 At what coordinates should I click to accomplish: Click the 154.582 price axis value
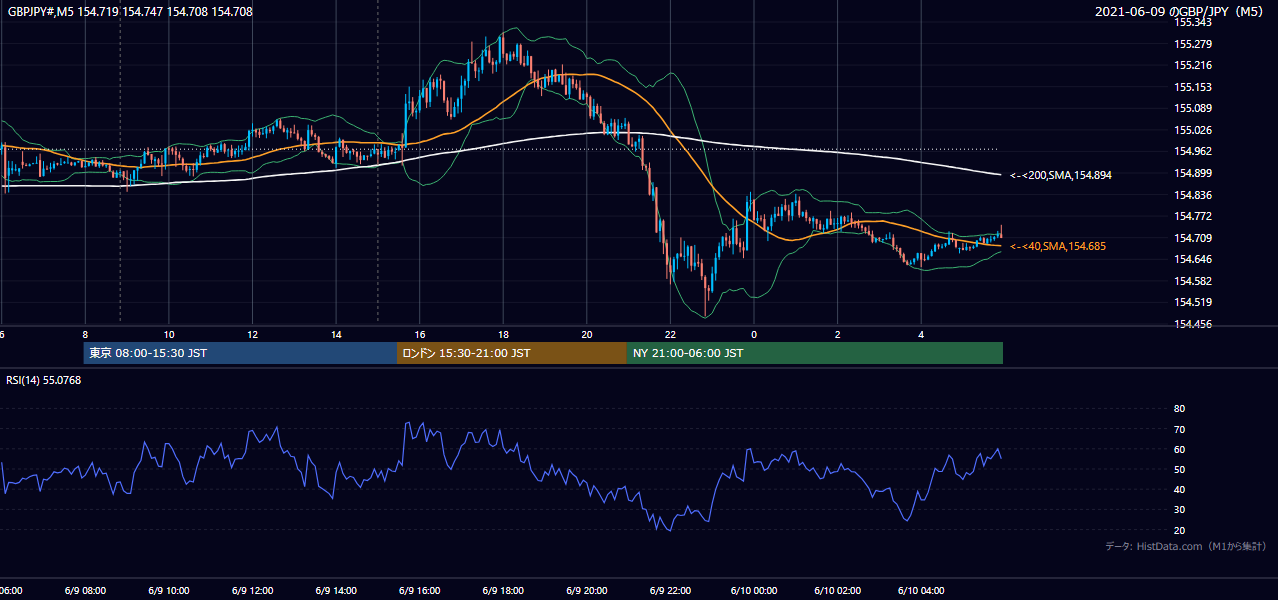pyautogui.click(x=1193, y=281)
